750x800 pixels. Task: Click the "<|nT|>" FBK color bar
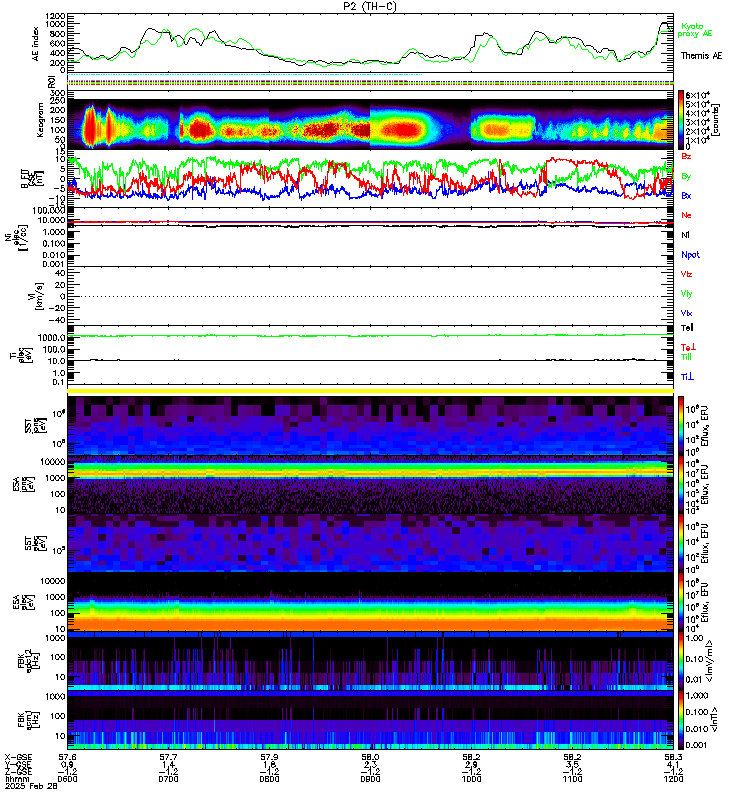pos(681,719)
